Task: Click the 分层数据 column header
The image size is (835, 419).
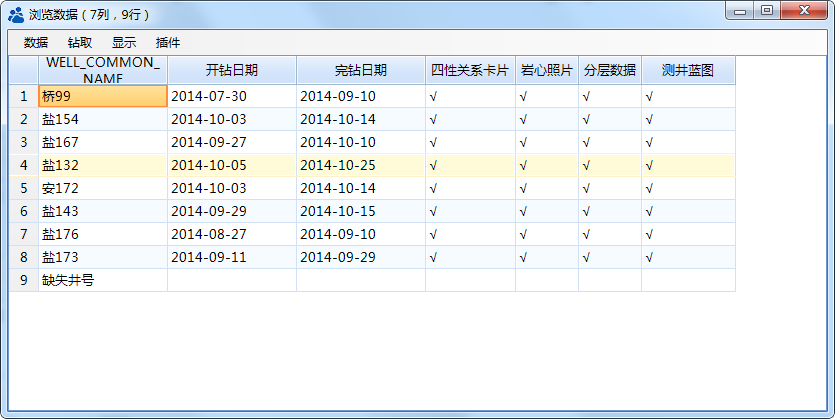Action: (610, 70)
